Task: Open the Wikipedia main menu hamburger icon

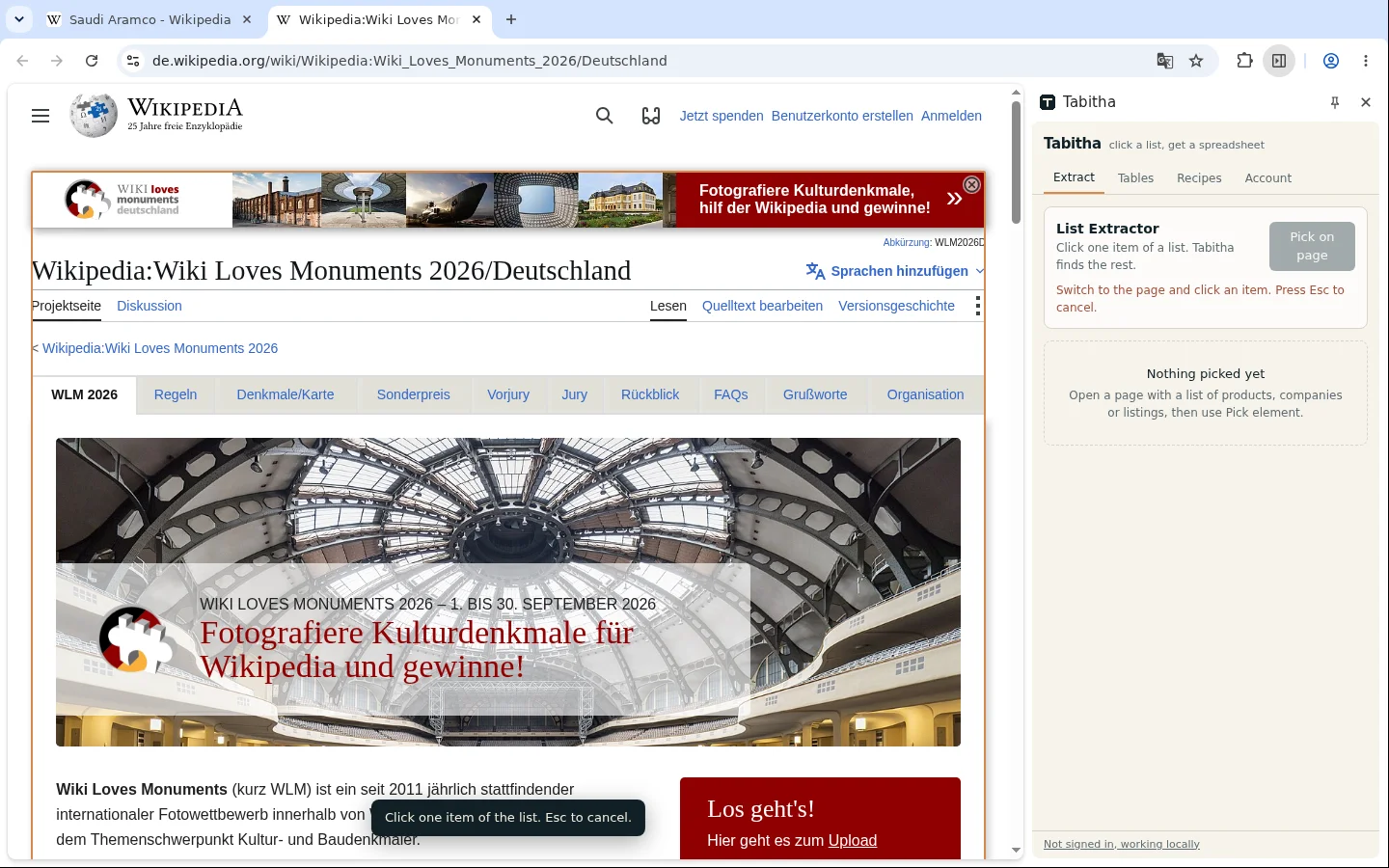Action: (41, 116)
